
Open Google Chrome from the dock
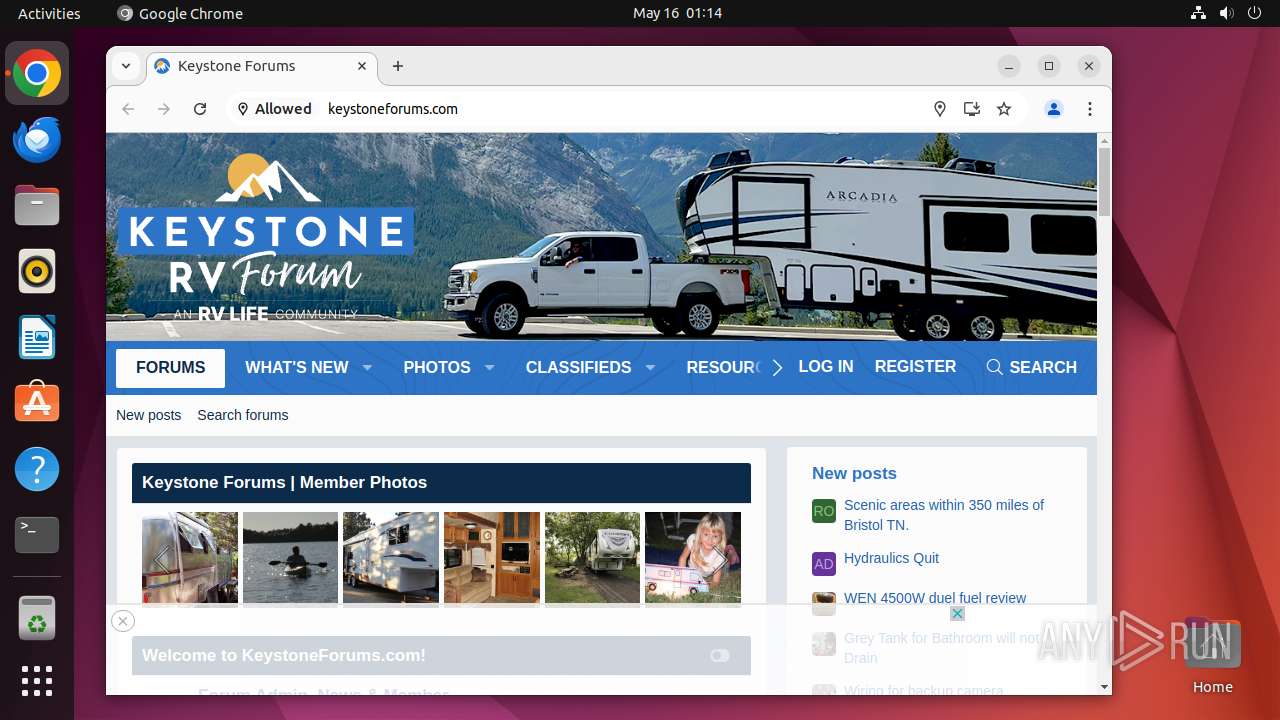click(x=37, y=74)
